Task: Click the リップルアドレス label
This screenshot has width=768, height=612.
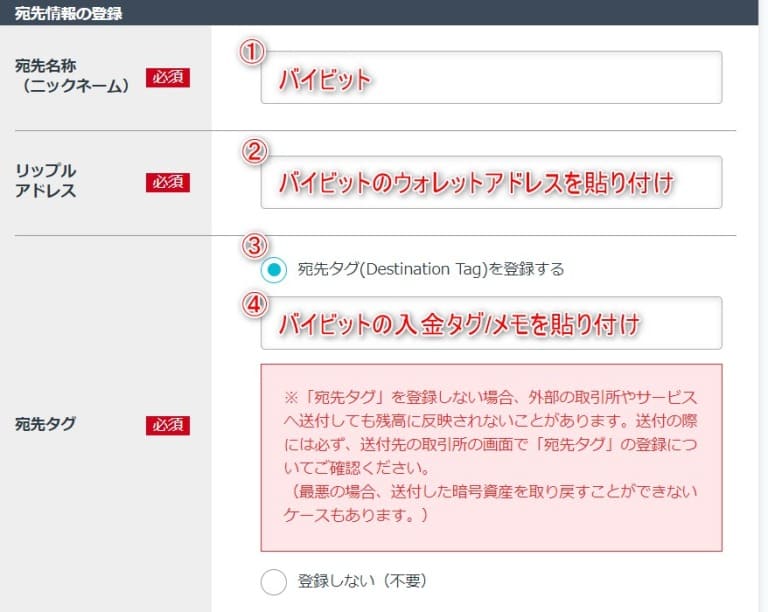Action: (46, 181)
